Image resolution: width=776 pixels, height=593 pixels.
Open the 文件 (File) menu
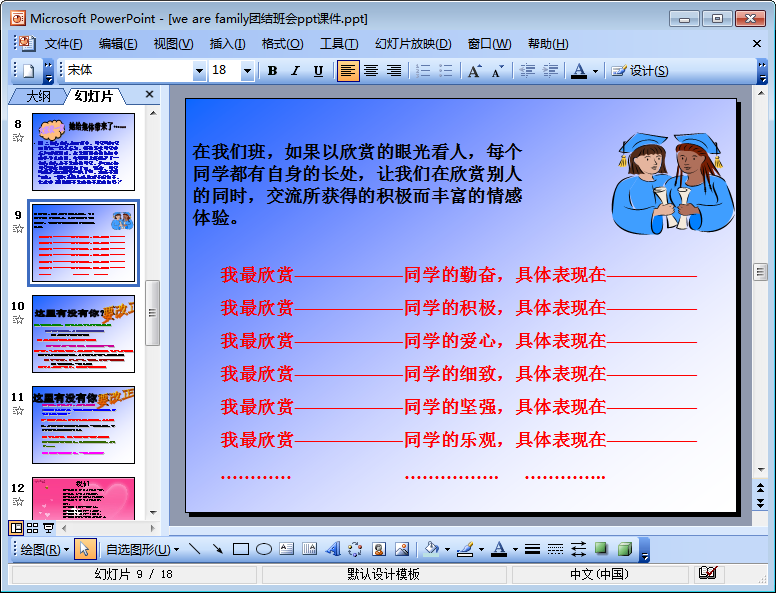(63, 44)
